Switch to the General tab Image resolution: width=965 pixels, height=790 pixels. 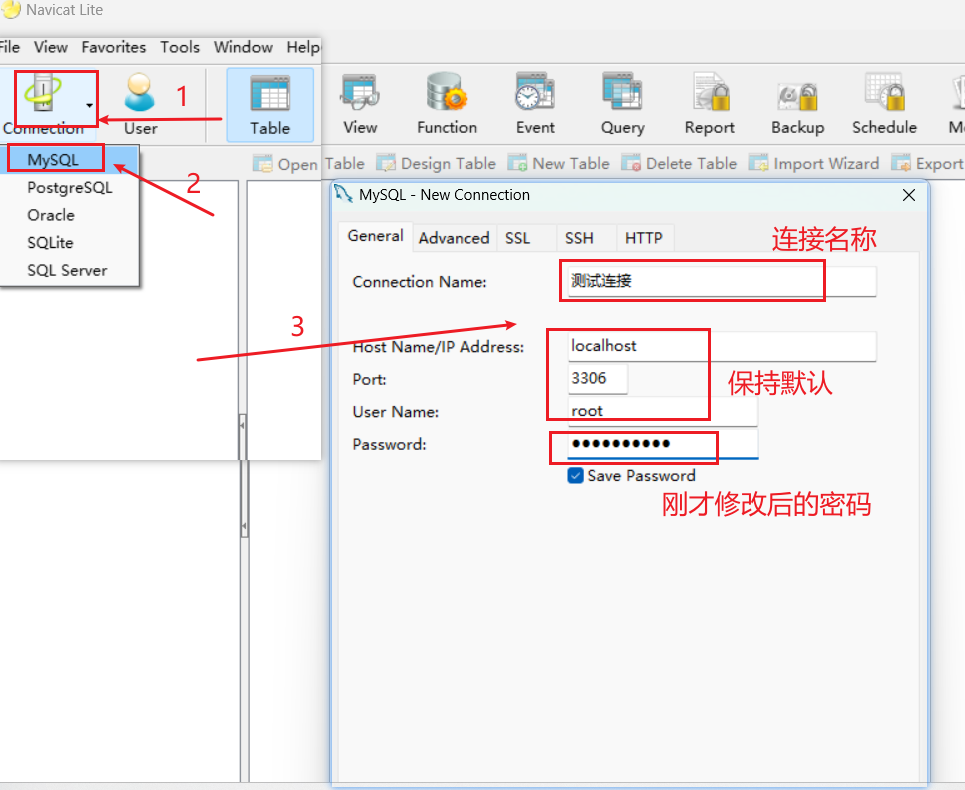pyautogui.click(x=375, y=236)
